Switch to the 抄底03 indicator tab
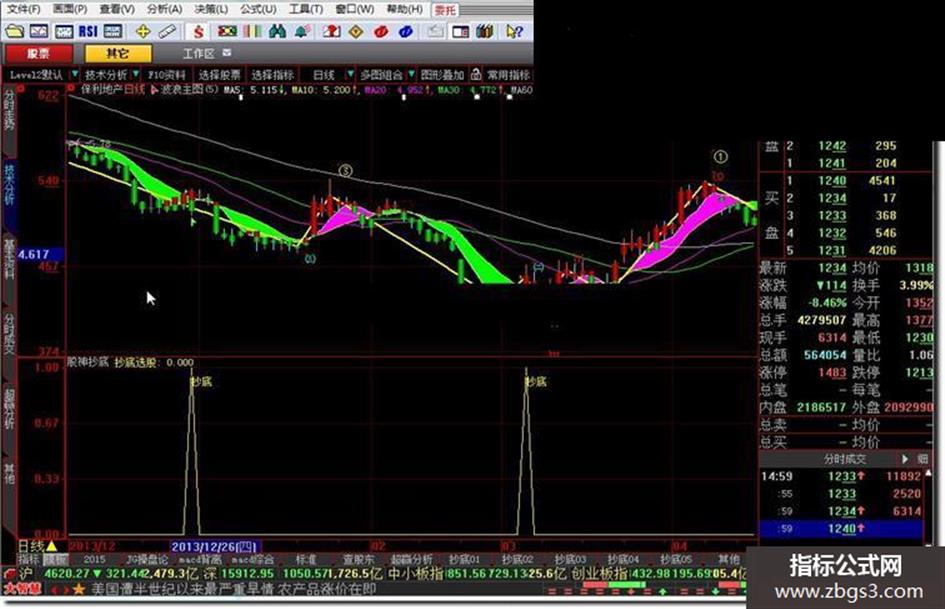Viewport: 945px width, 609px height. pos(570,560)
